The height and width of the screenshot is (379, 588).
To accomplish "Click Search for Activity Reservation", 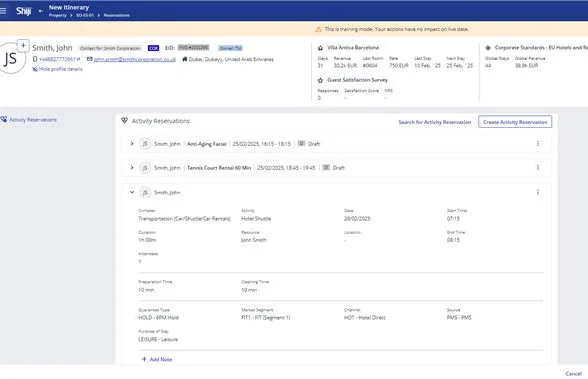I will click(435, 122).
